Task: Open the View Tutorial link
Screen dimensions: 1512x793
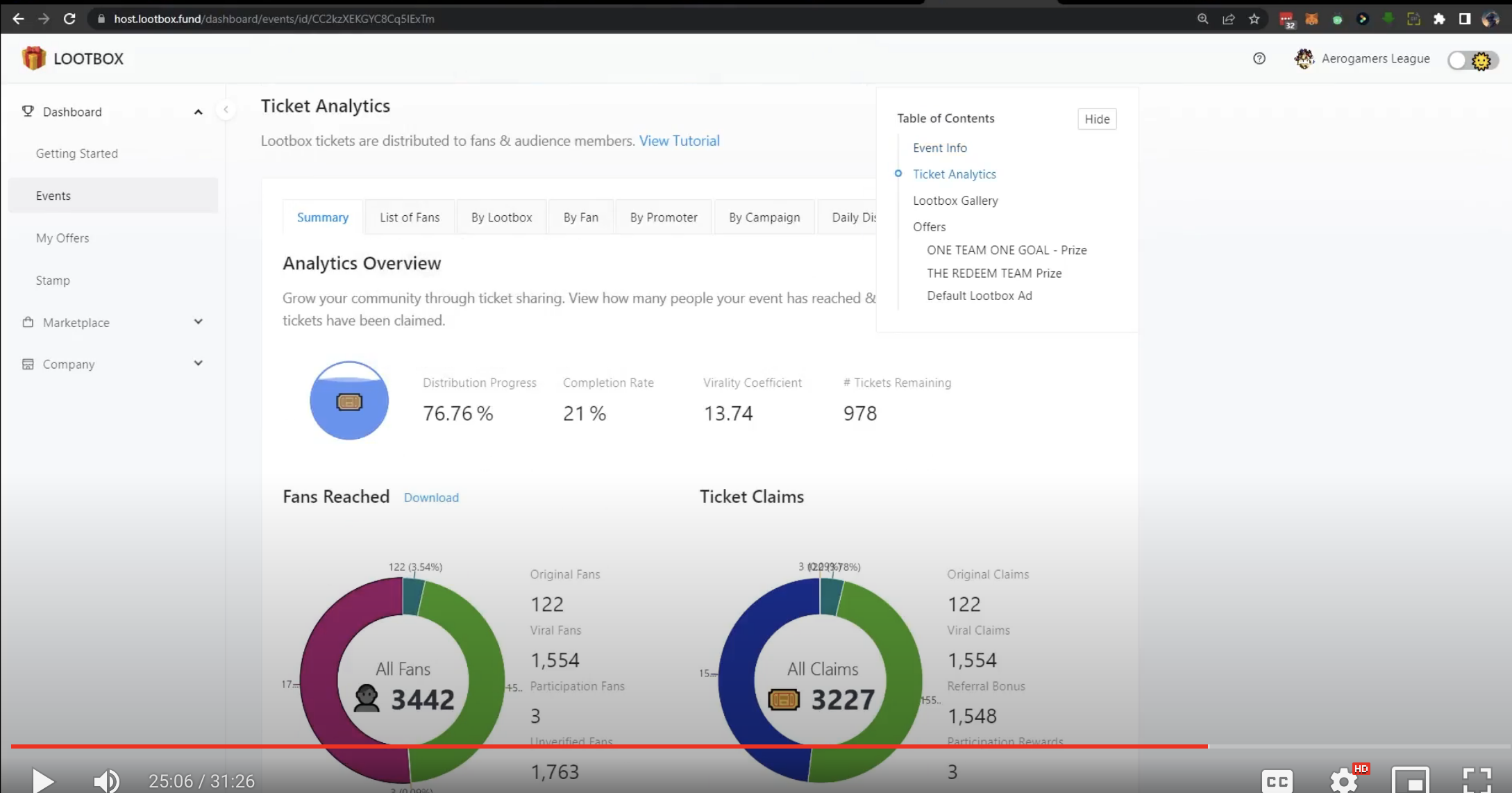Action: 679,141
